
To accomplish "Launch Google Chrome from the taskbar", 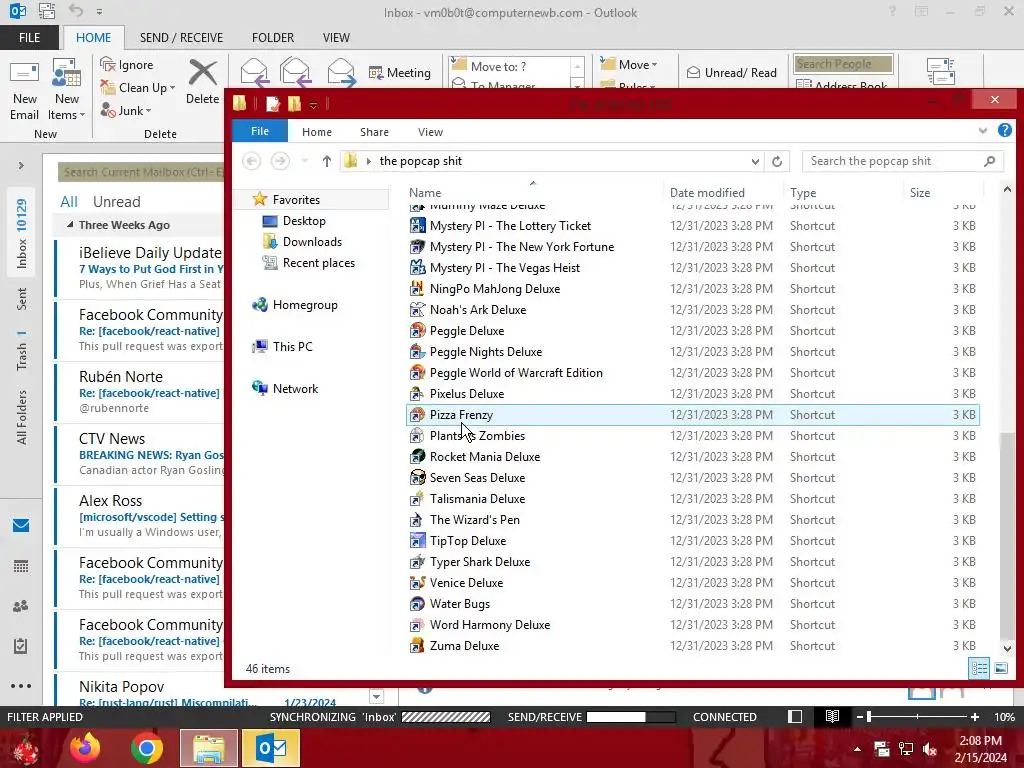I will pos(146,748).
